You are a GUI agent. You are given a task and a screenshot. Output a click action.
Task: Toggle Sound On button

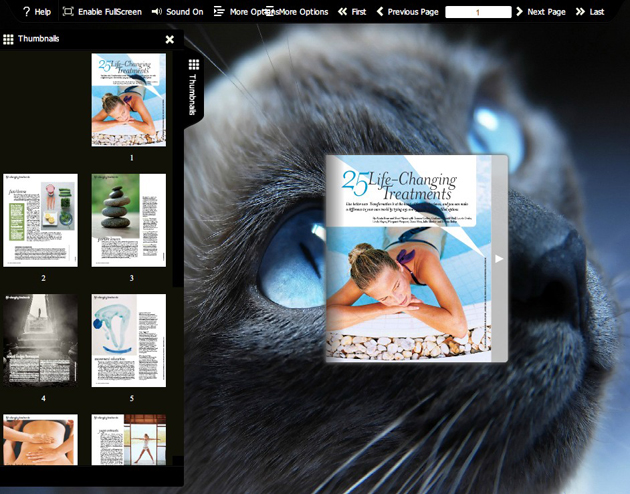coord(177,12)
